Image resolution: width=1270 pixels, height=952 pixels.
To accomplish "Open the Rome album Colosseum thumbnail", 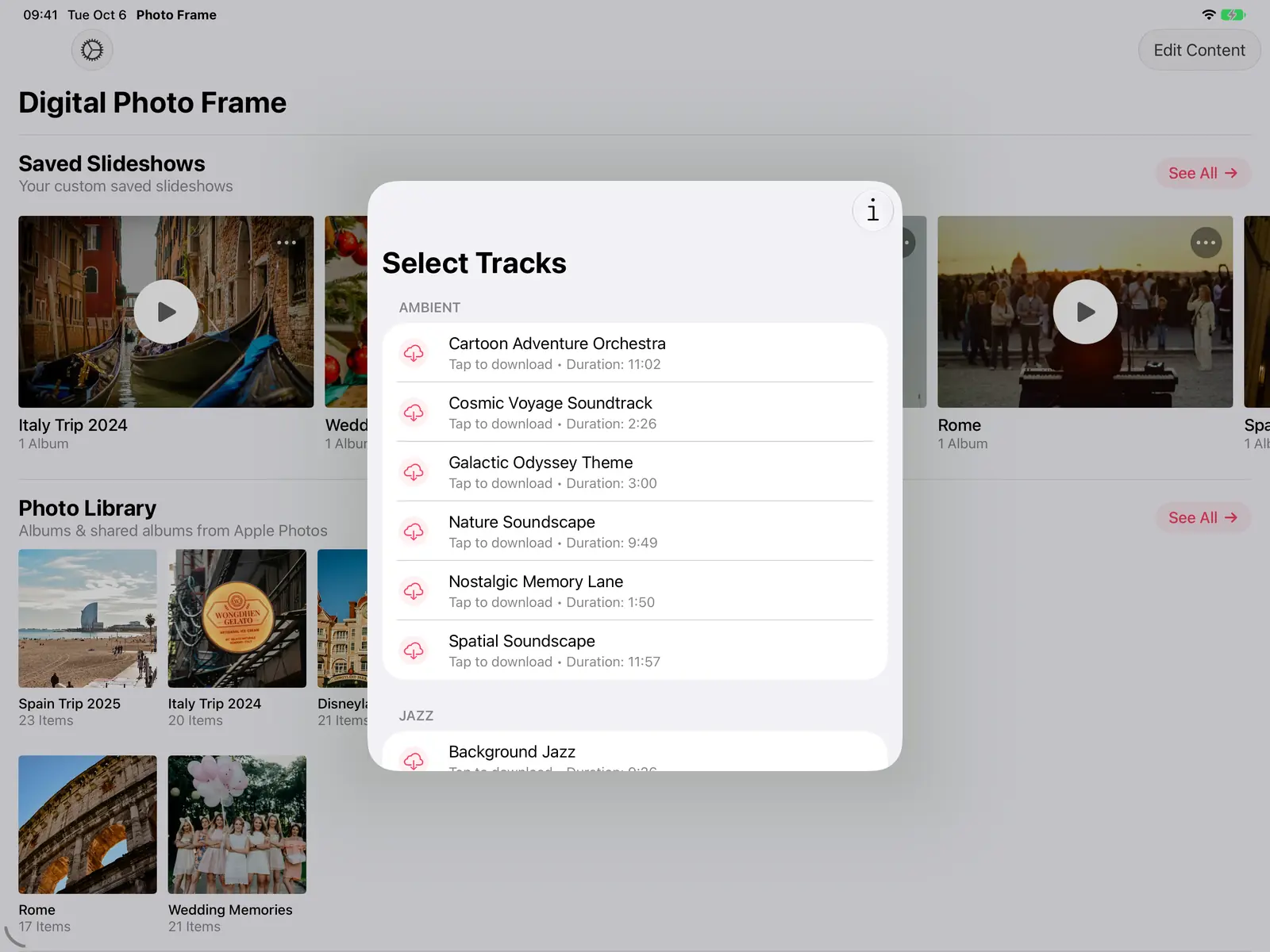I will click(87, 825).
